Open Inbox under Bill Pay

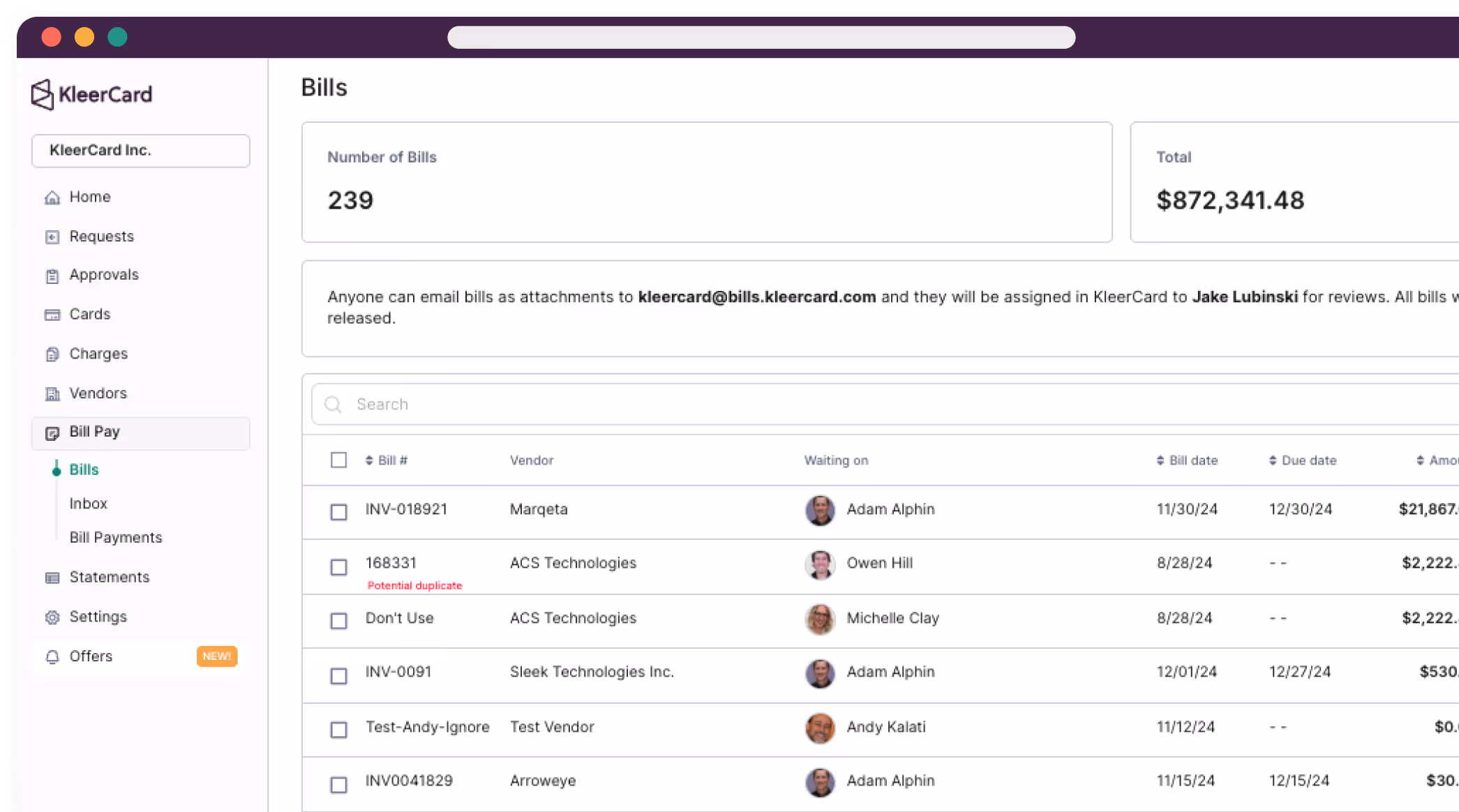coord(88,504)
